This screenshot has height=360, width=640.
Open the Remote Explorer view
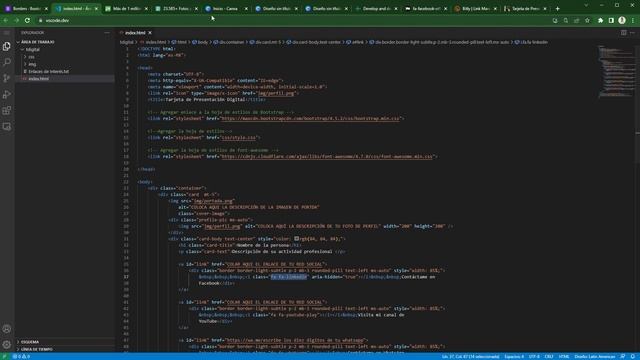(x=7, y=127)
